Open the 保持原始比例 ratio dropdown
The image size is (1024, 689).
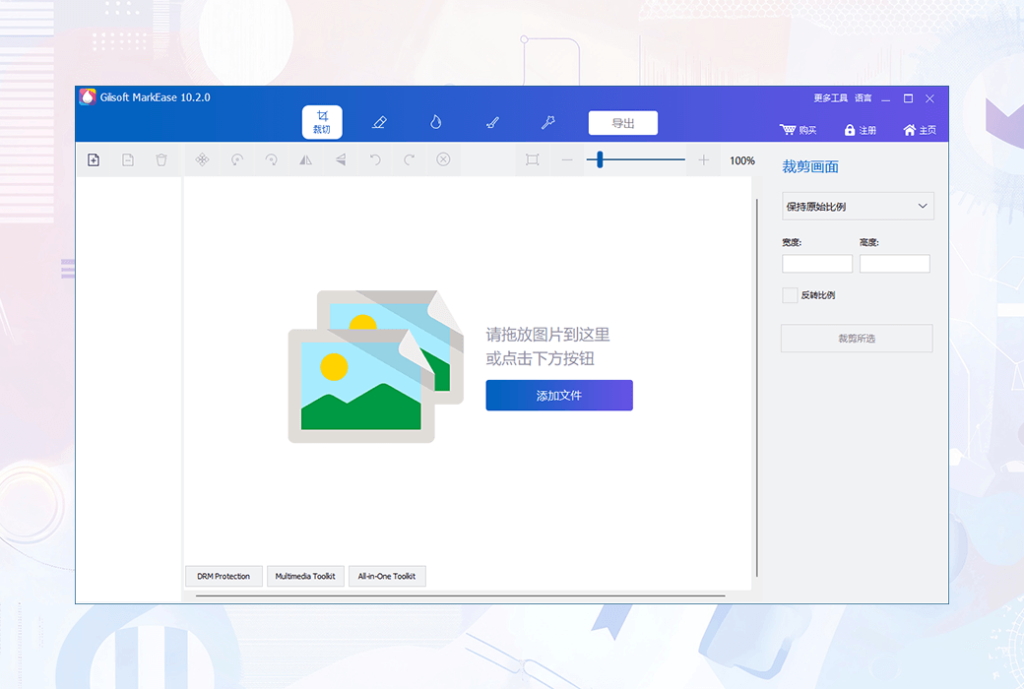point(857,206)
